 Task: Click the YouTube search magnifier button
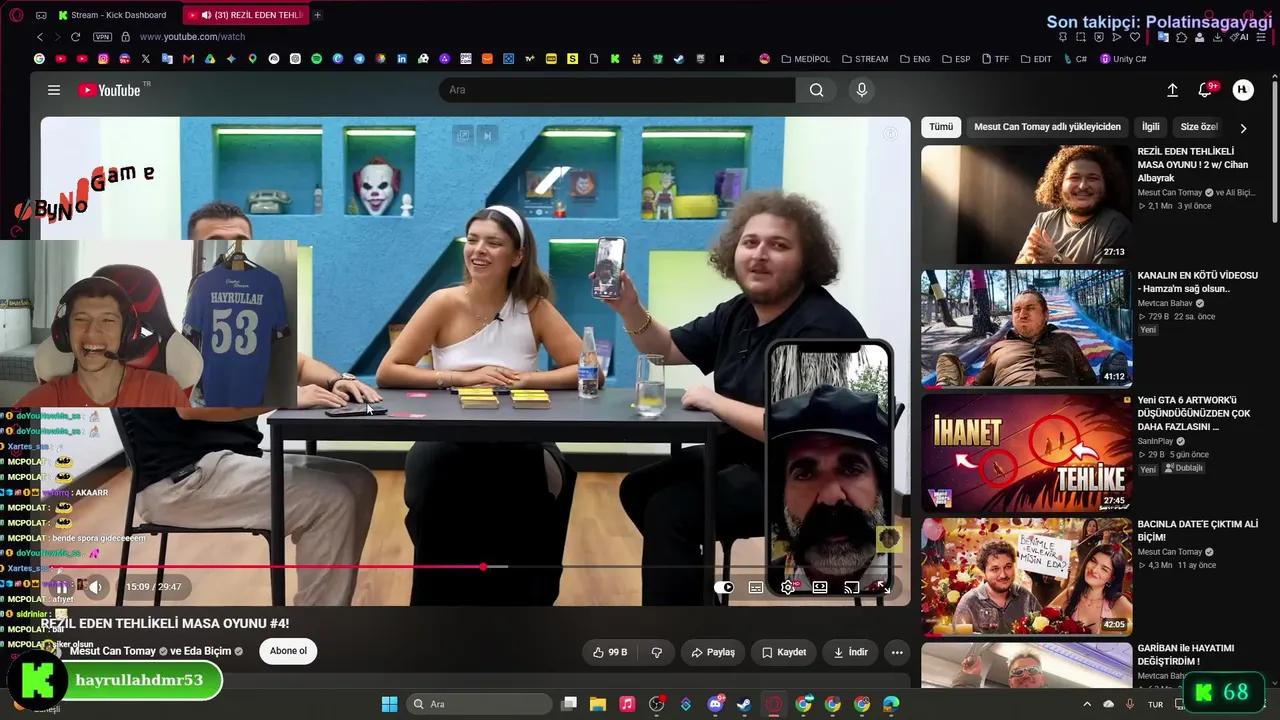817,90
